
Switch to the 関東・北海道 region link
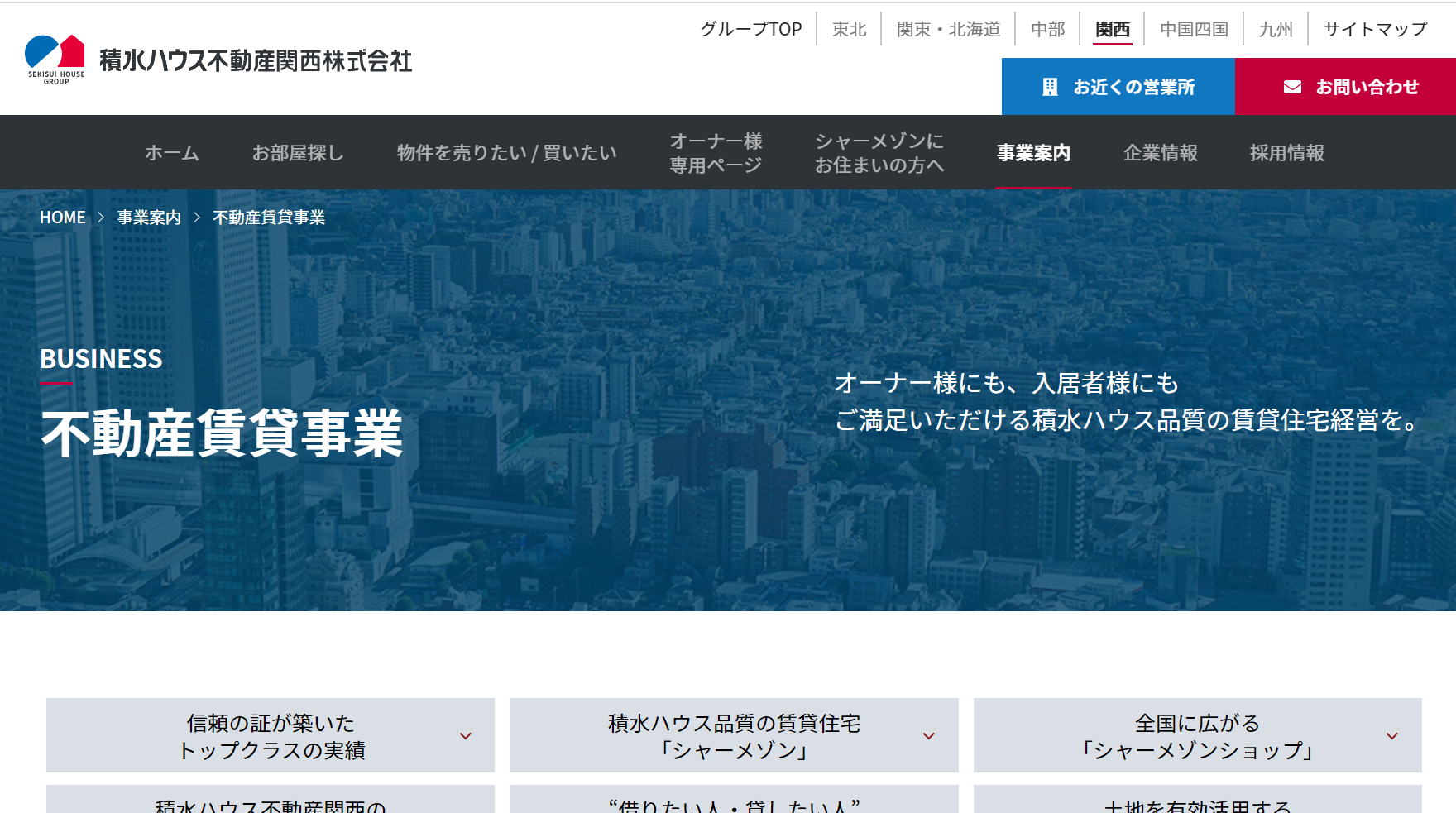[x=948, y=29]
